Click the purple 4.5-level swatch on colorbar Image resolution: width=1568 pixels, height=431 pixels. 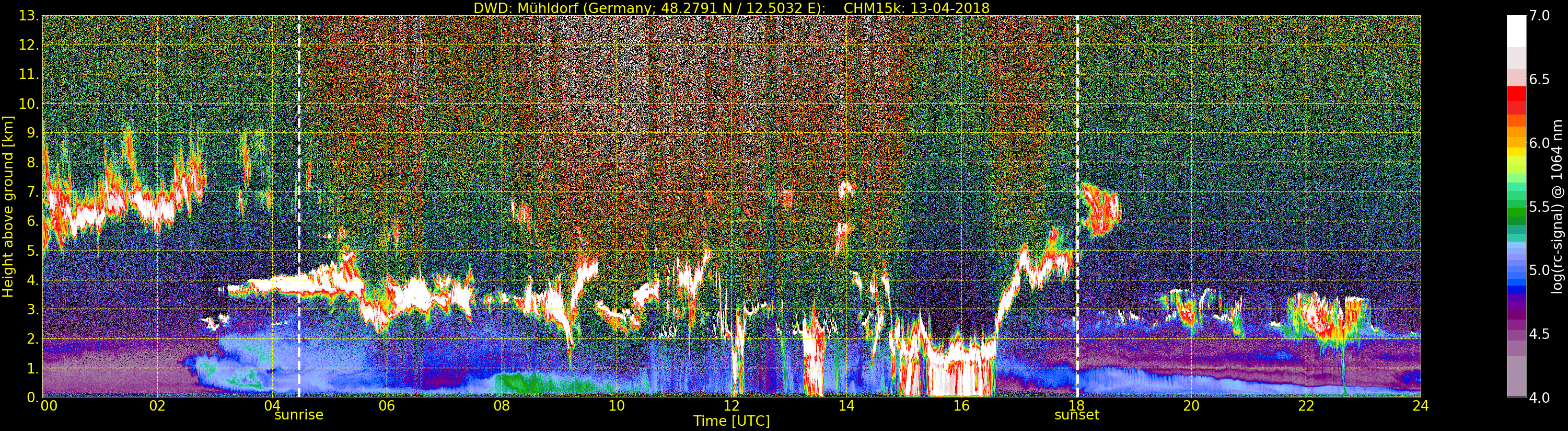click(x=1516, y=334)
